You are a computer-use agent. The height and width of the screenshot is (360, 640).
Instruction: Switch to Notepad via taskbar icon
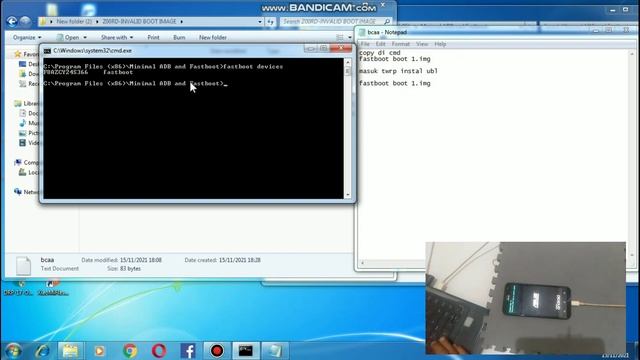click(275, 351)
